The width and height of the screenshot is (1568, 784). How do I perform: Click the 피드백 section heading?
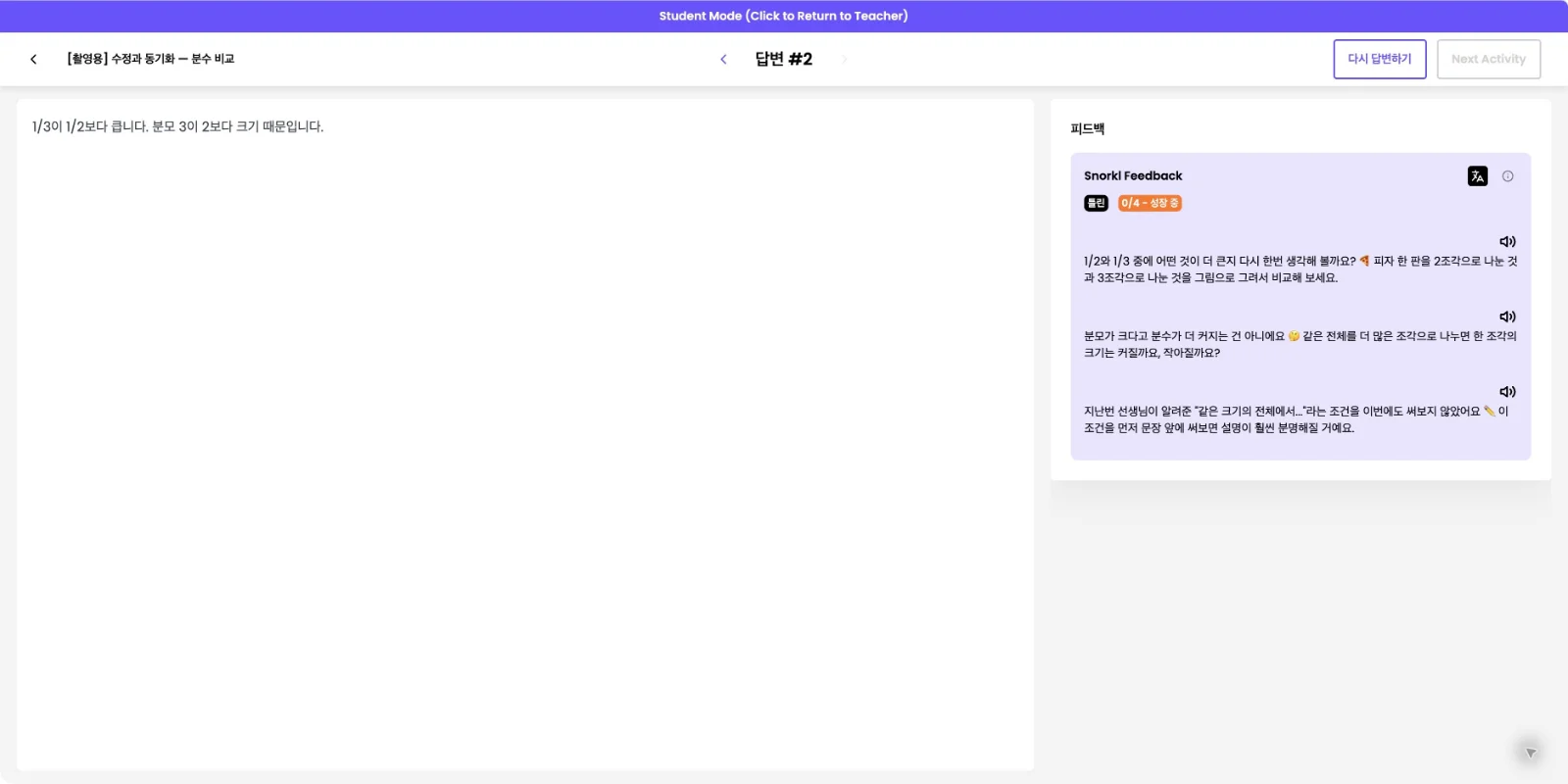[1087, 128]
